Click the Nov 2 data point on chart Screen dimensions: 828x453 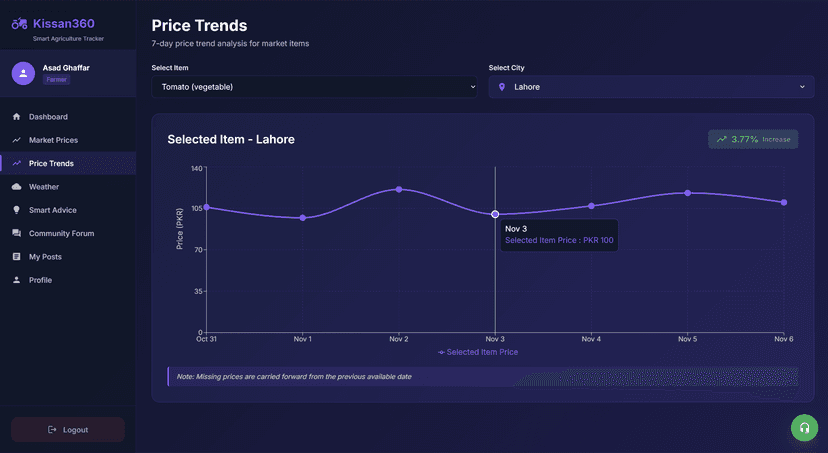tap(399, 189)
